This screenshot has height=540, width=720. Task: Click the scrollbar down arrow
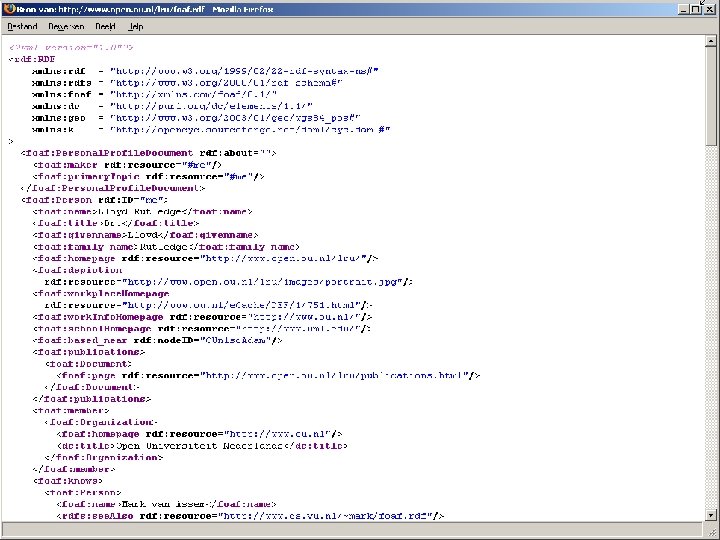tap(710, 515)
